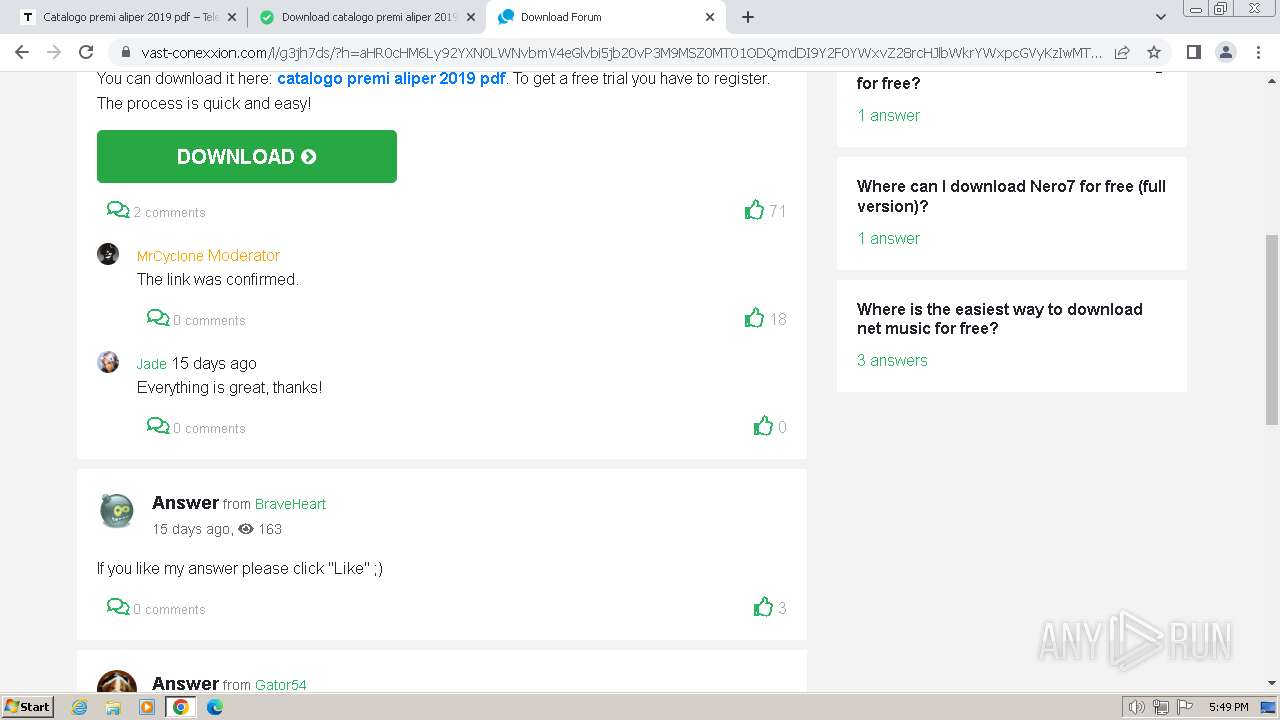Close the Telegraph catalogo tab

point(233,17)
